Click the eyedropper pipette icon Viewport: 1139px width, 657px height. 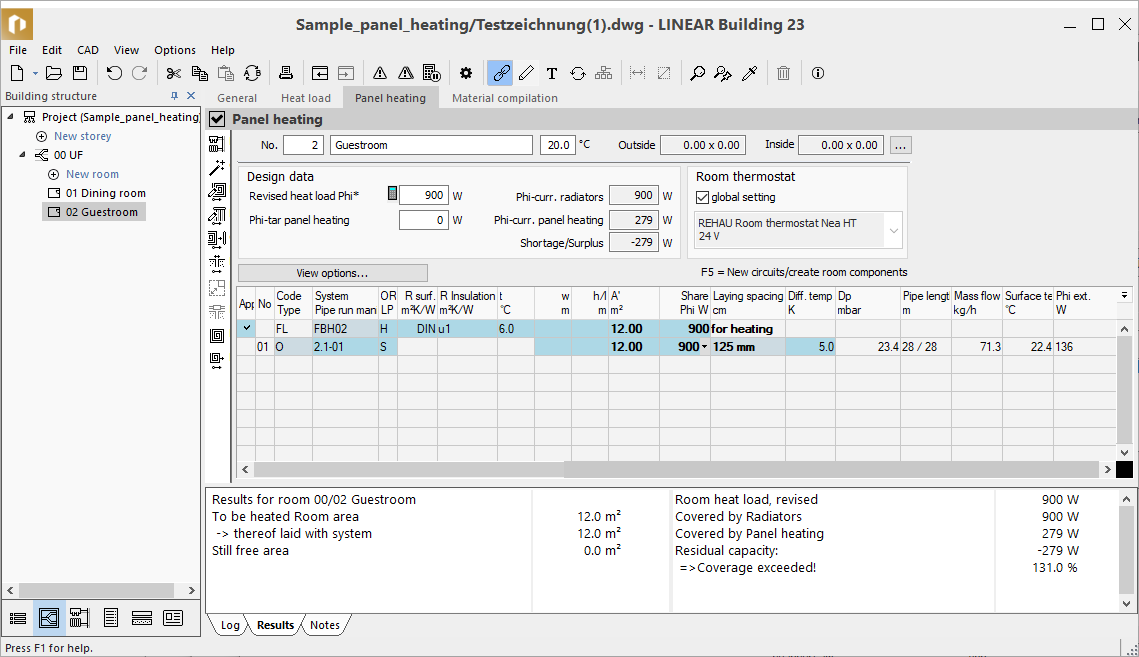[x=750, y=73]
